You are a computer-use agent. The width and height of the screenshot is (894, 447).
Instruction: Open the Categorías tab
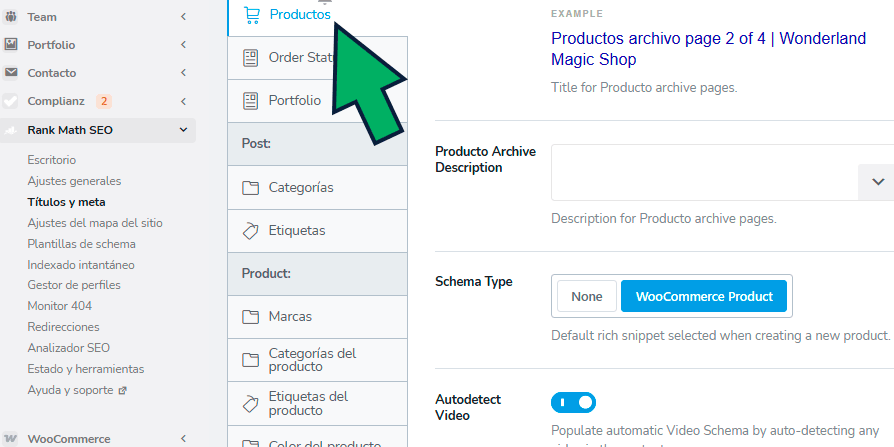point(317,188)
